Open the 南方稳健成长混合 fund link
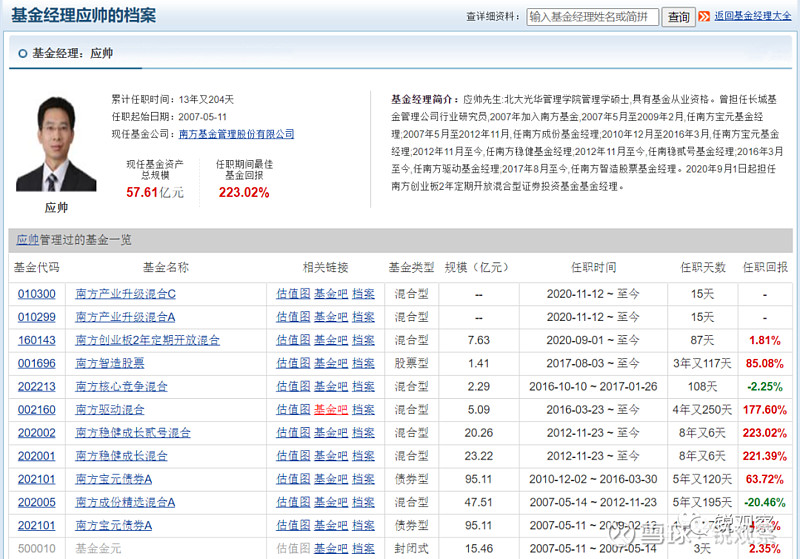The height and width of the screenshot is (559, 800). pyautogui.click(x=121, y=456)
